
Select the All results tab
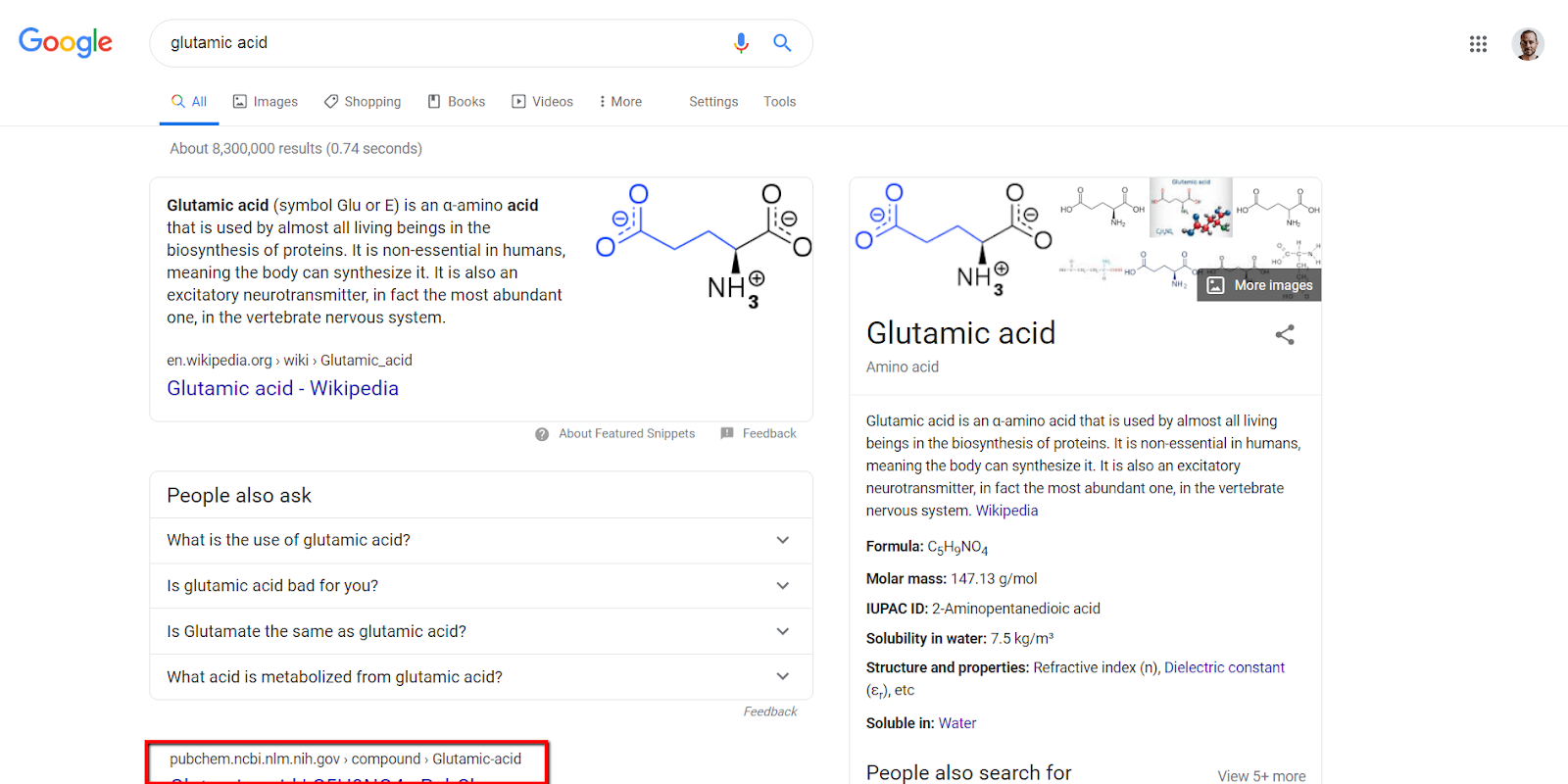pyautogui.click(x=189, y=102)
